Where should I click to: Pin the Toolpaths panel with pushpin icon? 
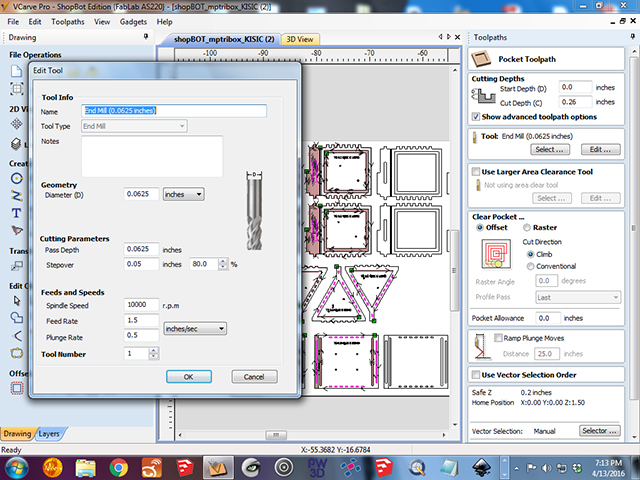tap(633, 37)
